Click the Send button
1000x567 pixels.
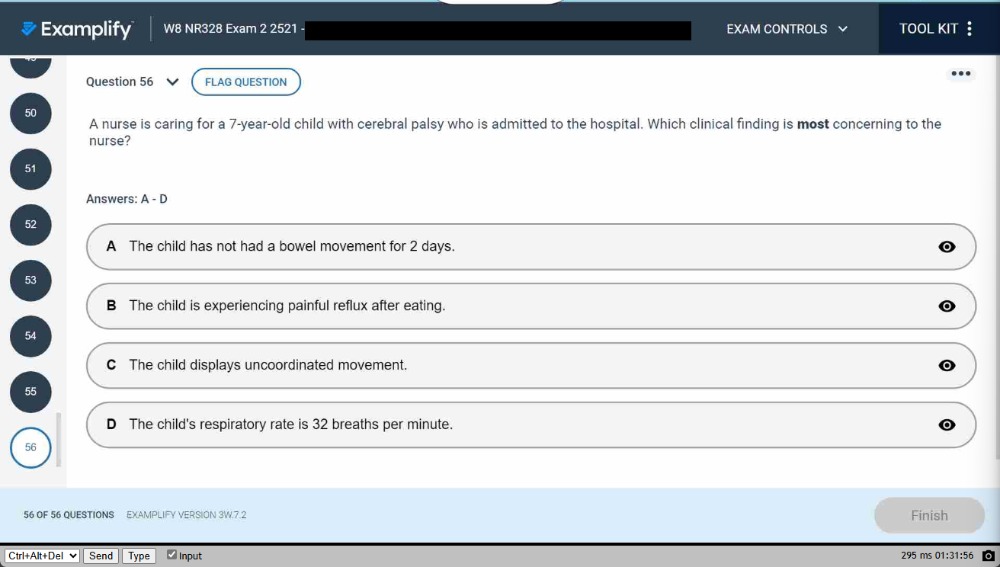(x=101, y=556)
